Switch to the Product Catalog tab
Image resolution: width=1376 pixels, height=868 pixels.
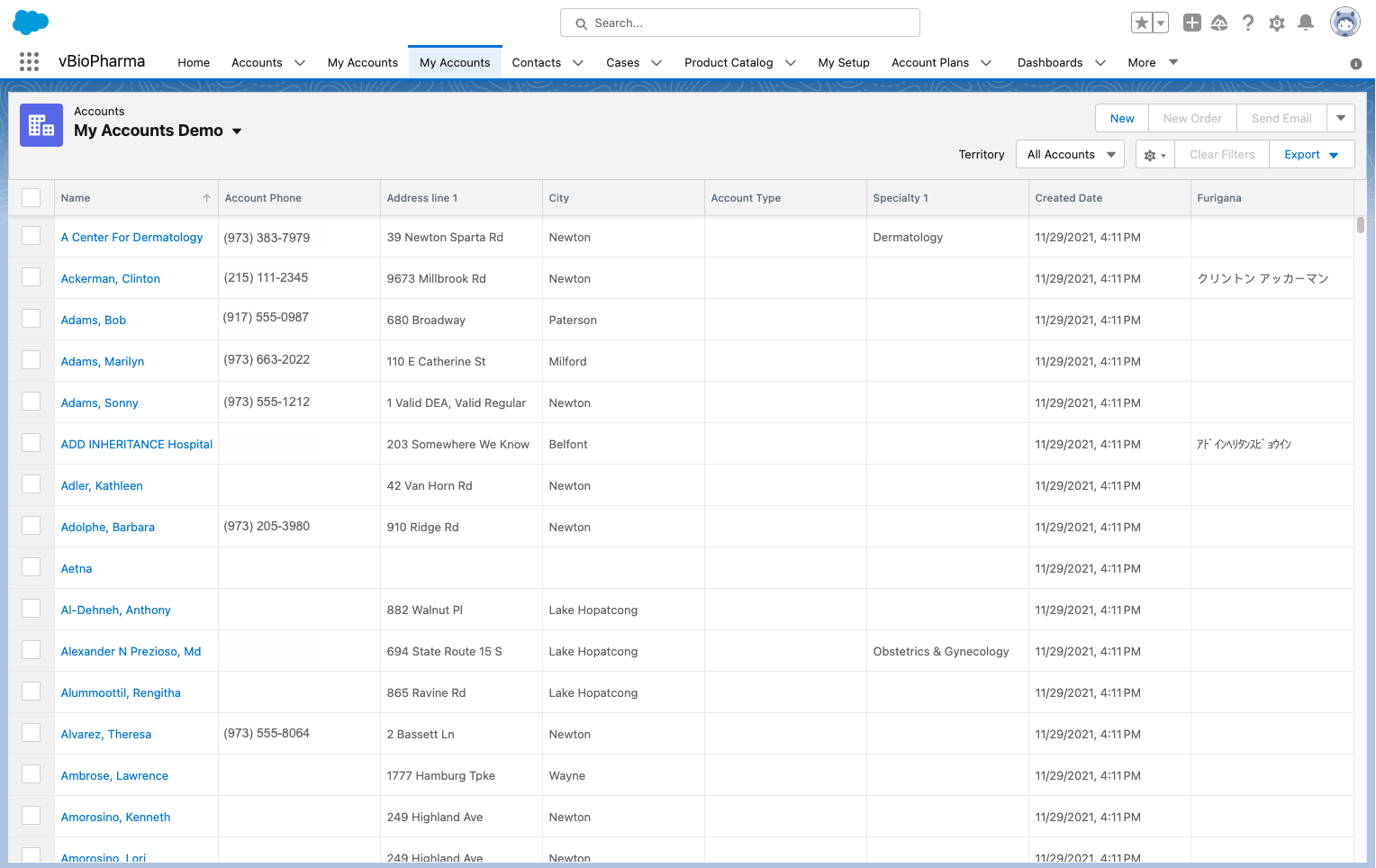[x=728, y=62]
